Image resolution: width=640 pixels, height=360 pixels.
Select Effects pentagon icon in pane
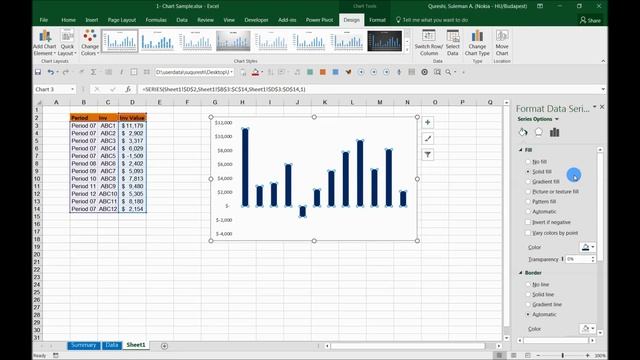tap(539, 132)
